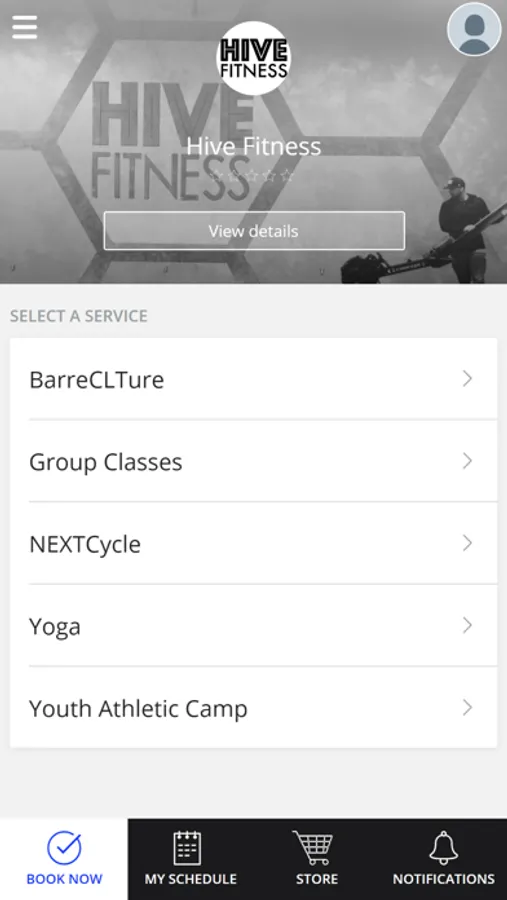This screenshot has height=900, width=507.
Task: Tap the Hive Fitness title text
Action: click(x=254, y=146)
